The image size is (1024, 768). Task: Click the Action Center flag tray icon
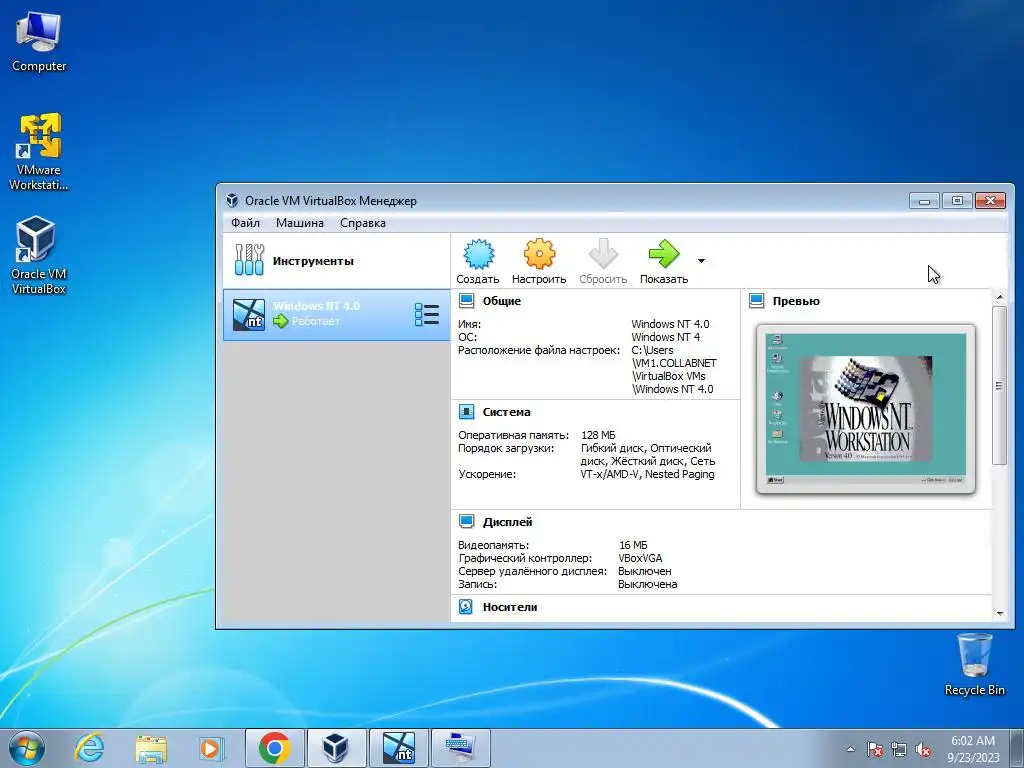click(874, 749)
